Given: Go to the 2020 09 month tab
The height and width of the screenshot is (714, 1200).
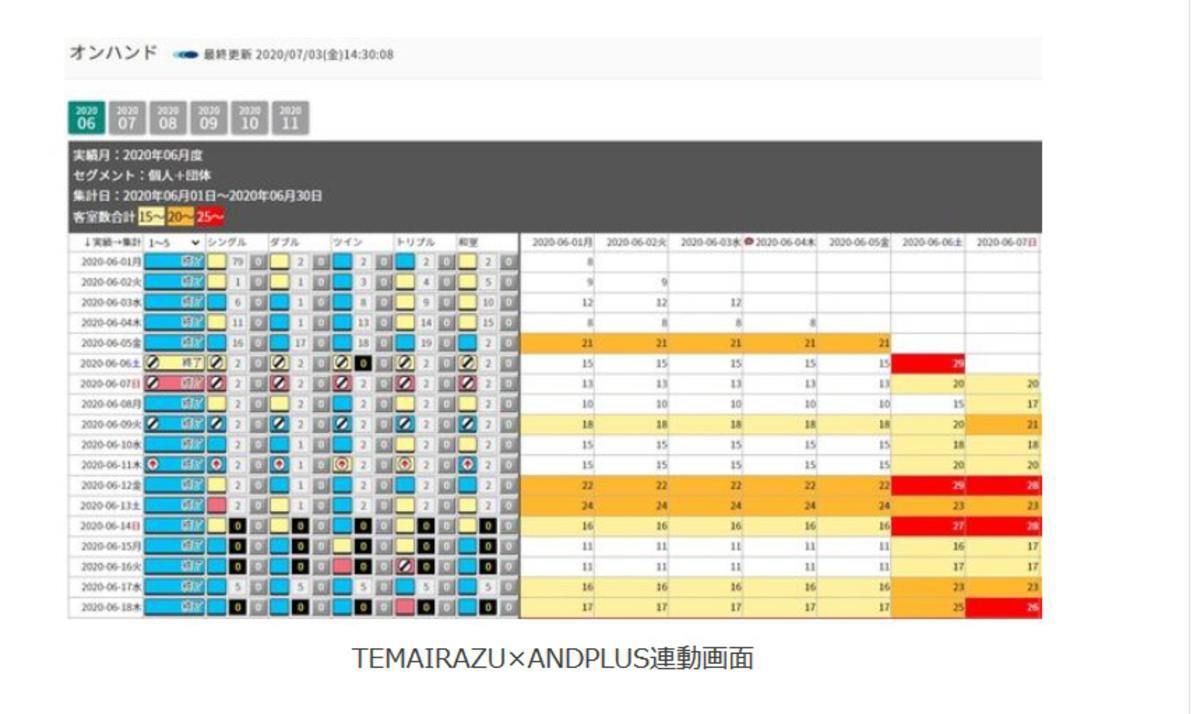Looking at the screenshot, I should [x=209, y=118].
